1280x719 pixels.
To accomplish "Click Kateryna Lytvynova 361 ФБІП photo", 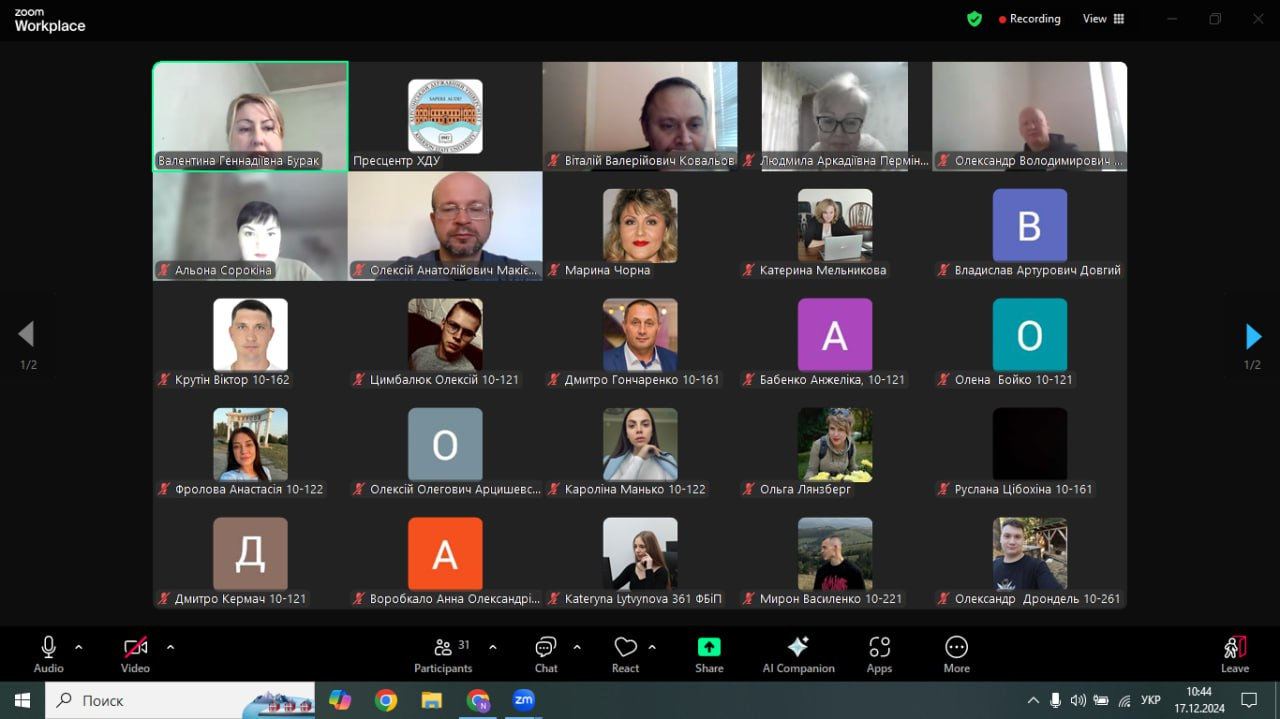I will tap(640, 554).
